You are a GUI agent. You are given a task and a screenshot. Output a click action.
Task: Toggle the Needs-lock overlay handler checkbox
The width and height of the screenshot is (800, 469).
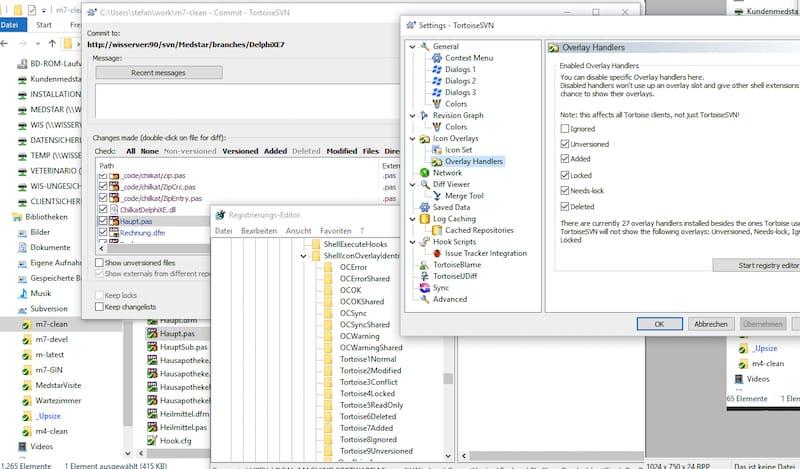click(564, 190)
